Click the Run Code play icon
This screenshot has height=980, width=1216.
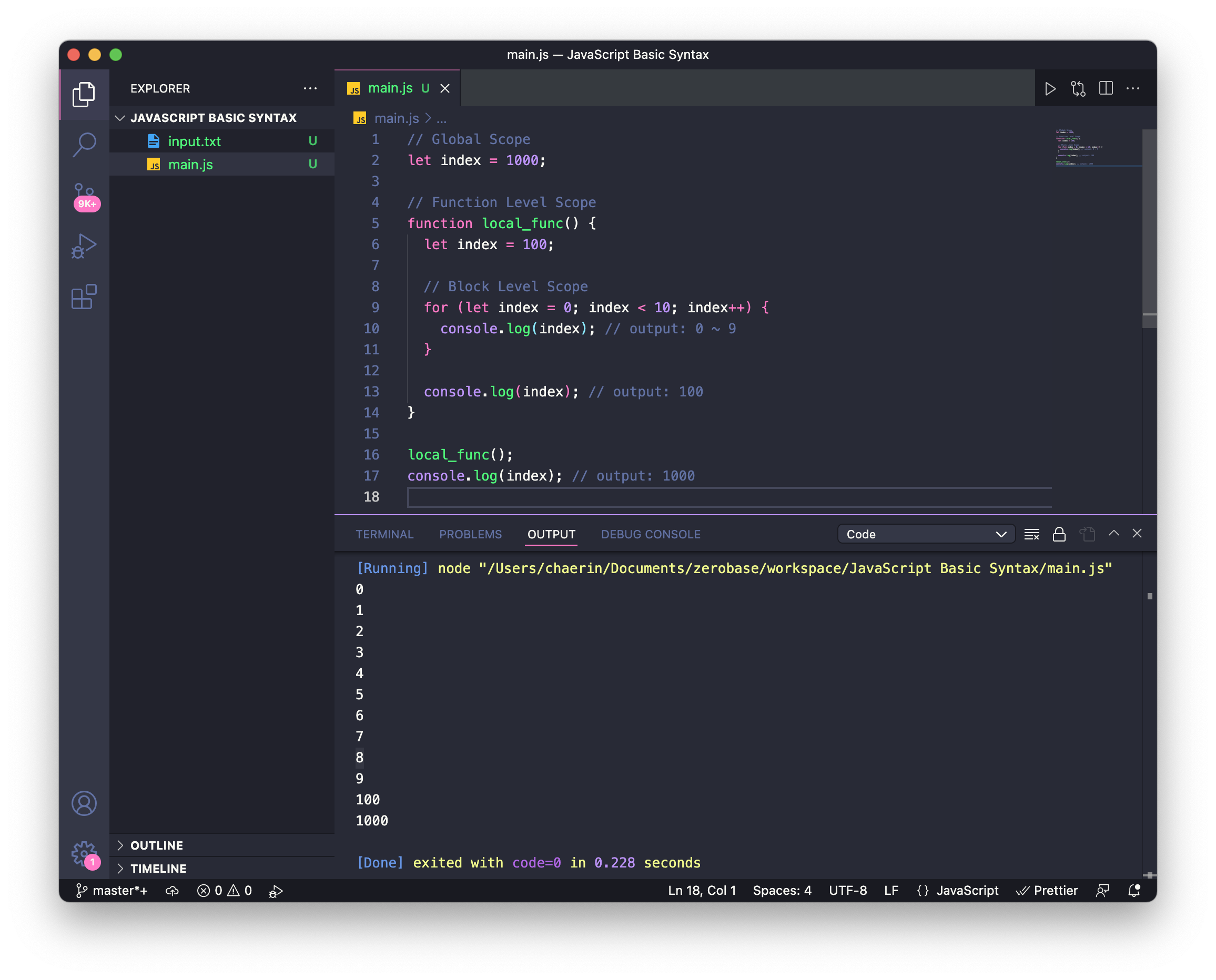1050,89
